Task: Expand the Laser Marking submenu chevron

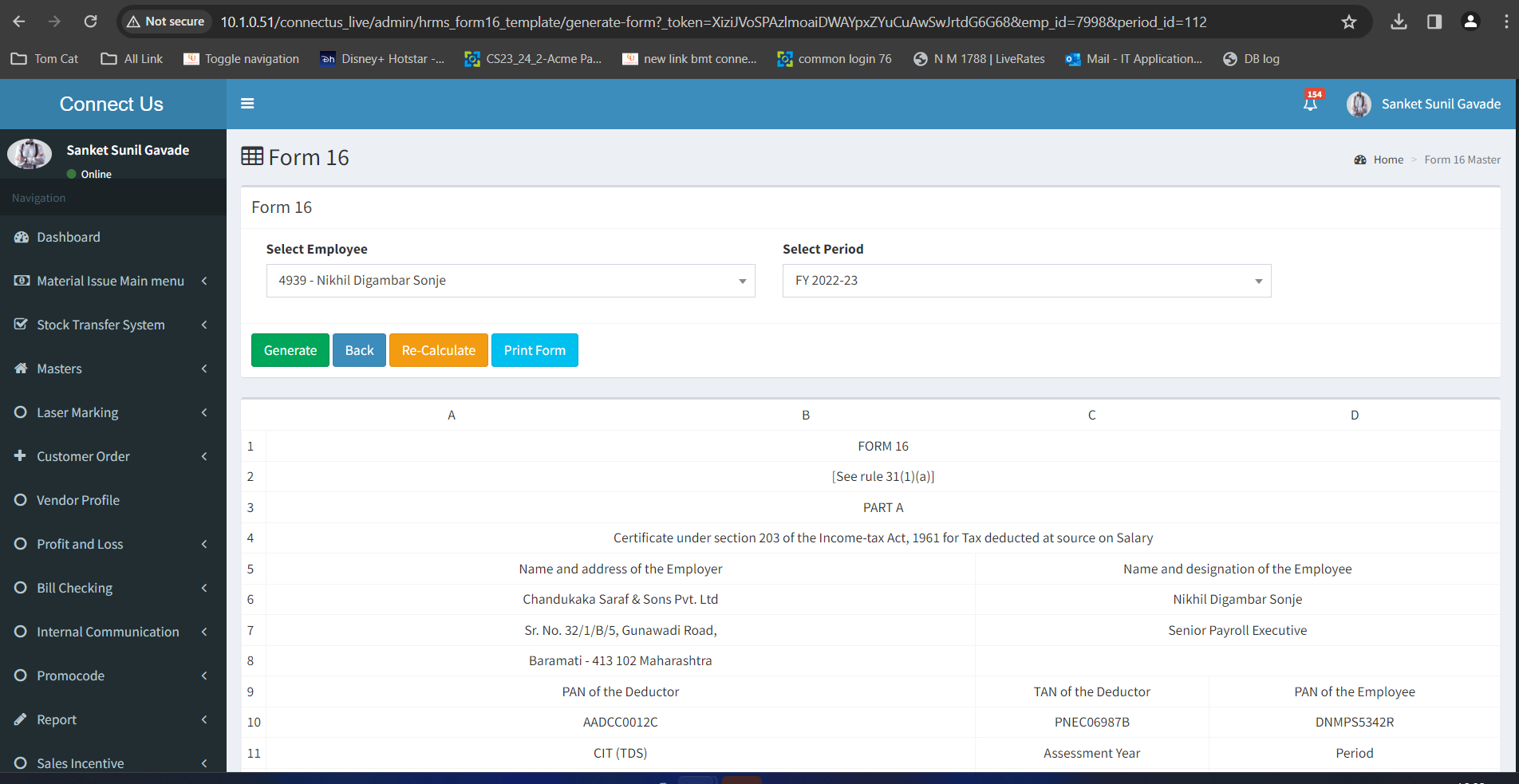Action: coord(205,412)
